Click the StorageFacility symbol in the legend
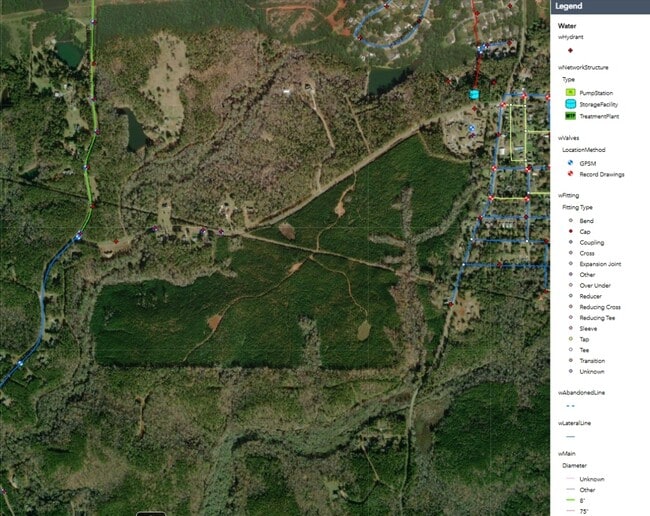Image resolution: width=650 pixels, height=516 pixels. click(569, 104)
